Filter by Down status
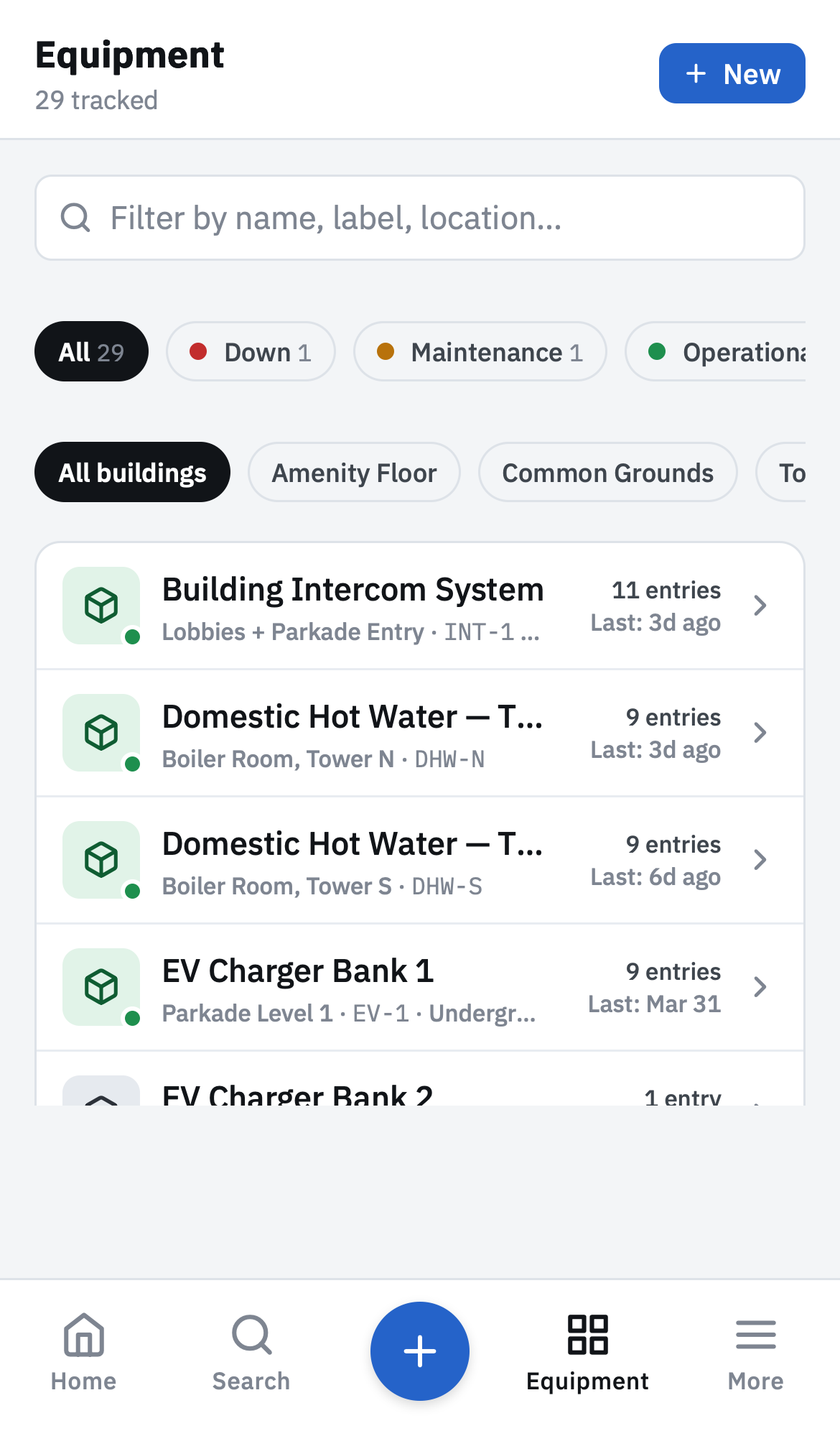Screen dimensions: 840x1431 pos(251,351)
